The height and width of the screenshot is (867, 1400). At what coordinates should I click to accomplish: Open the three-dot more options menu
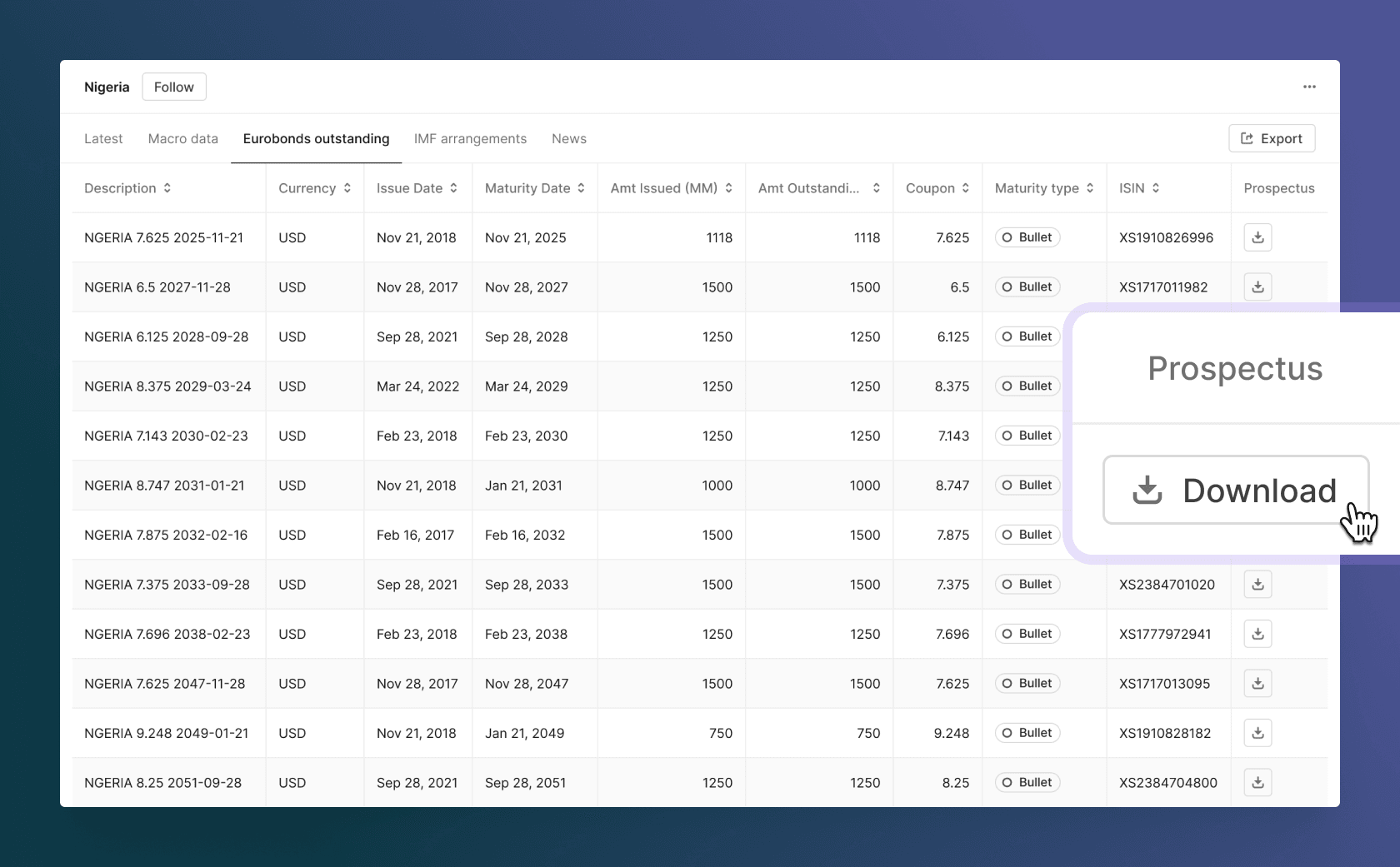coord(1309,87)
